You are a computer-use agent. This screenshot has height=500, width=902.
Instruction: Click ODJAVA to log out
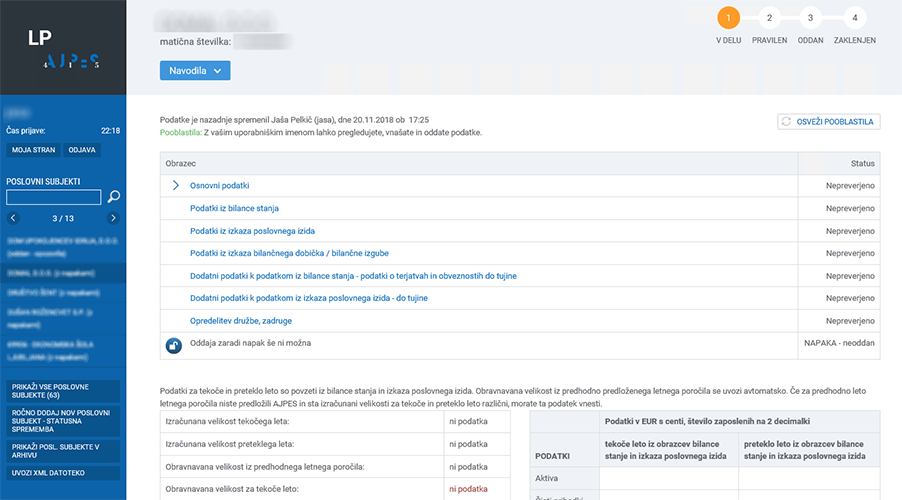[82, 150]
